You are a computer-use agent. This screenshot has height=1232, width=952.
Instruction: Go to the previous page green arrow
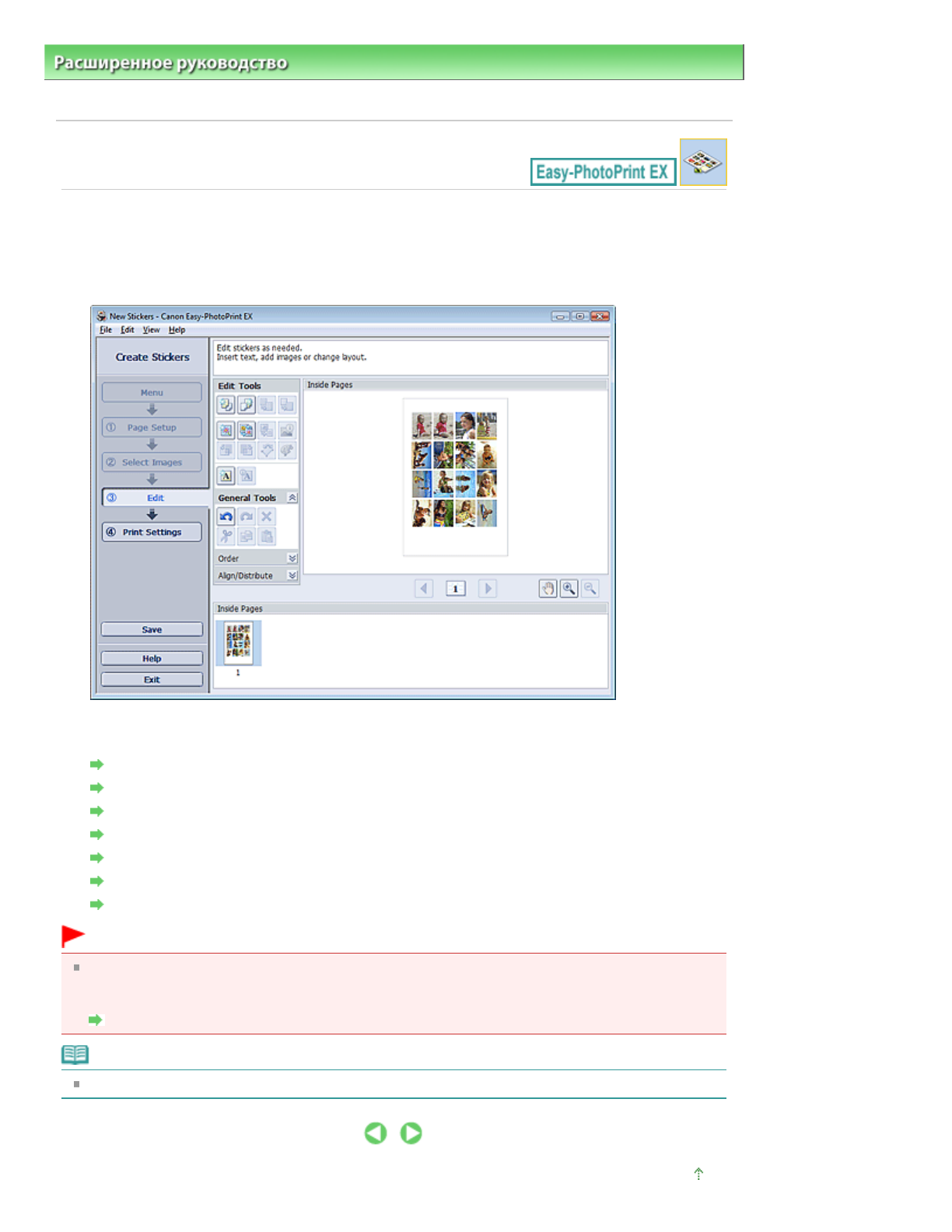(x=376, y=1133)
